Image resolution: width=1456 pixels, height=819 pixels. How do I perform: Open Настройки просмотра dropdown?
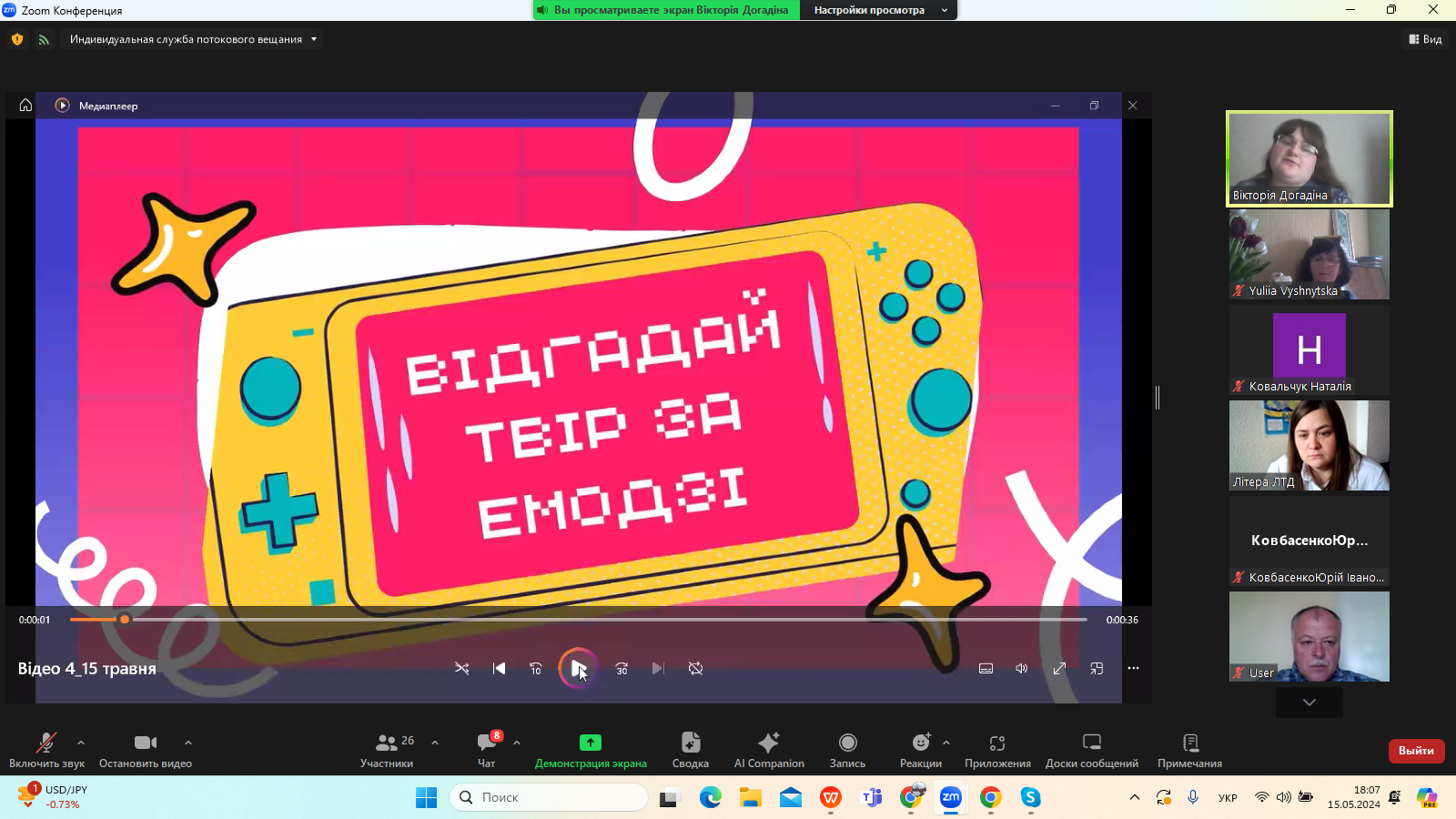[879, 10]
